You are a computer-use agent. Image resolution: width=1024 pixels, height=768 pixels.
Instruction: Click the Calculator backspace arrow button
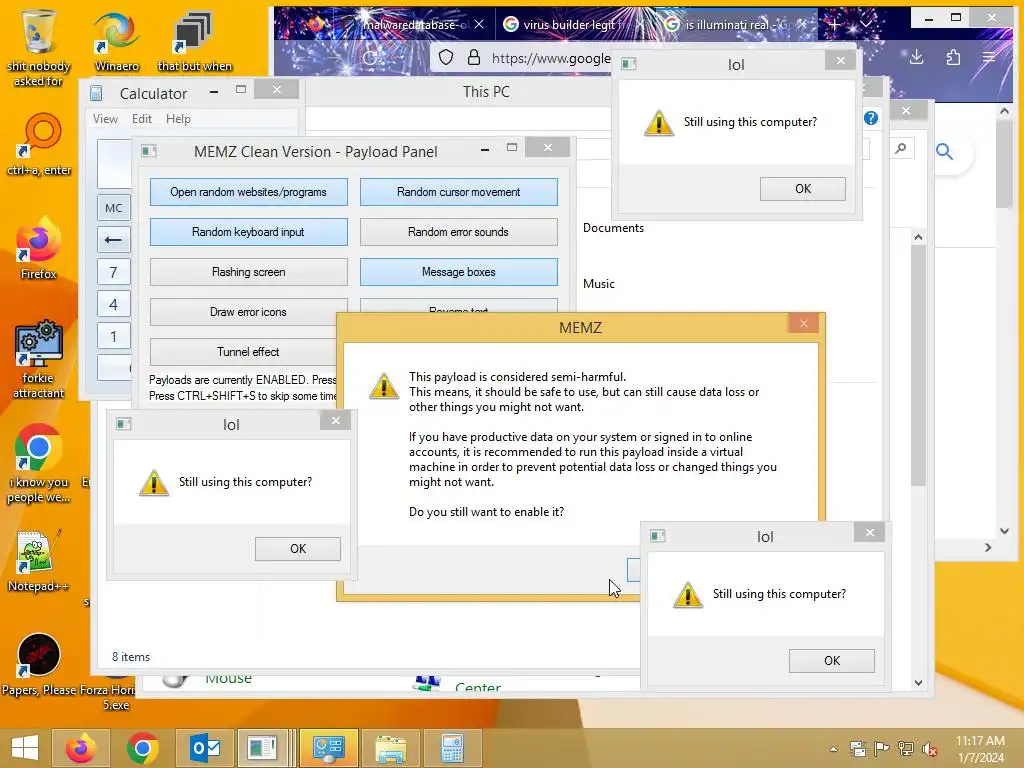pos(114,240)
